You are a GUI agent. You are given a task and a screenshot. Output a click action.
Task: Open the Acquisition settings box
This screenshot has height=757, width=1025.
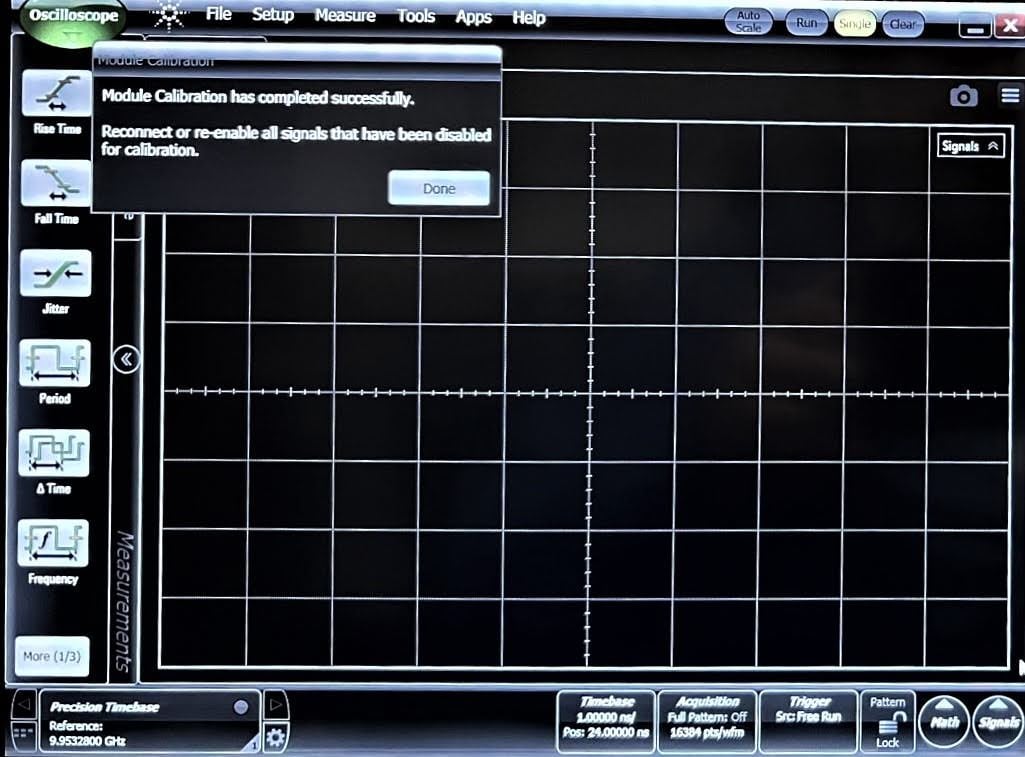[x=707, y=721]
